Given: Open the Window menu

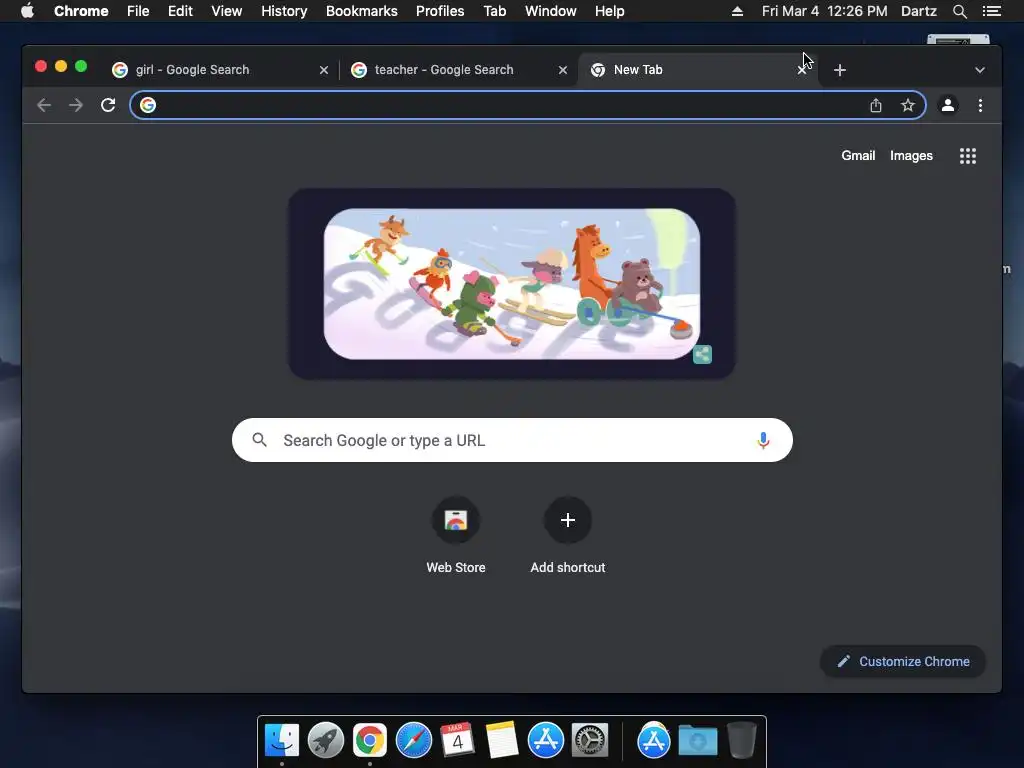Looking at the screenshot, I should pos(551,11).
